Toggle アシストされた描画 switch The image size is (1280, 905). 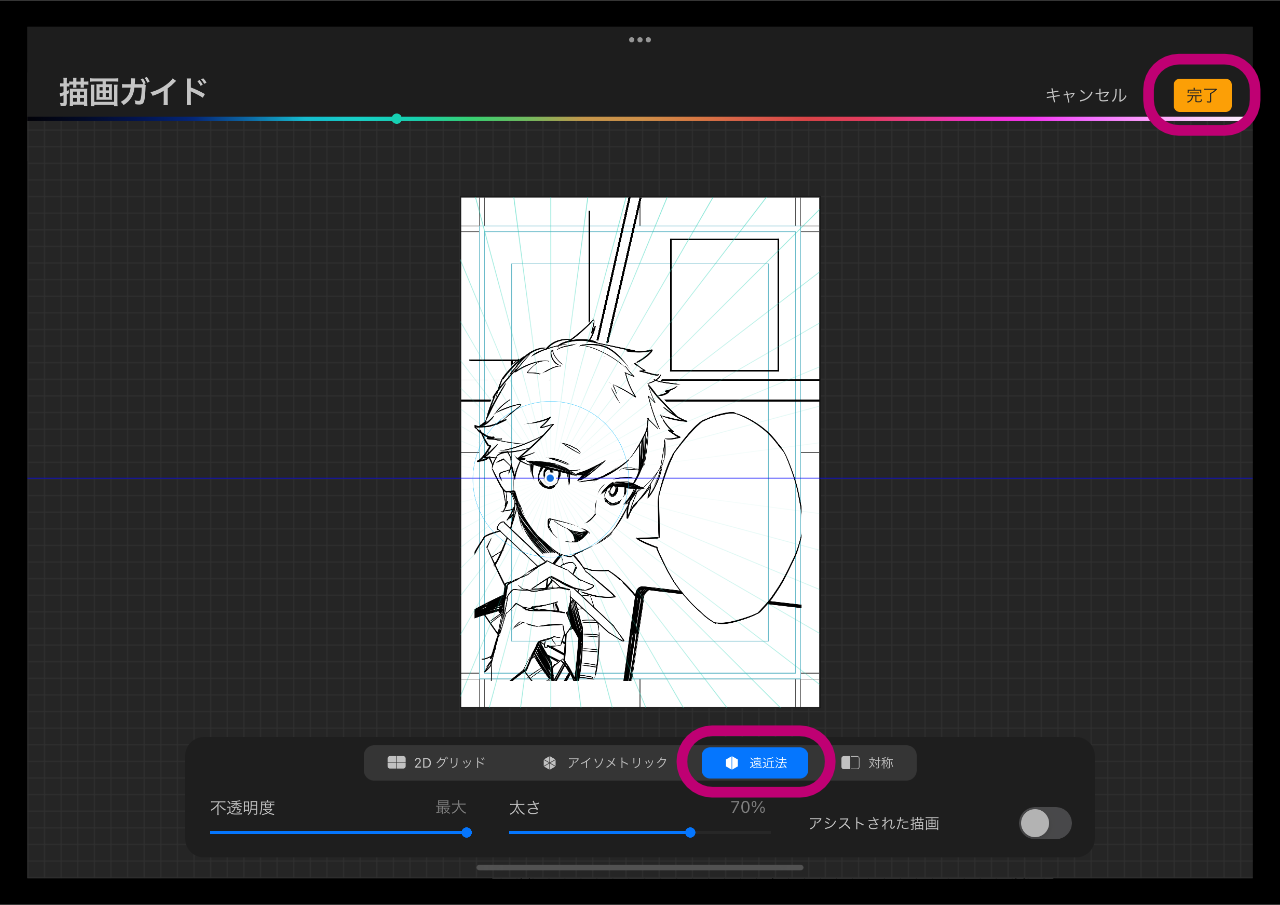pos(1045,823)
